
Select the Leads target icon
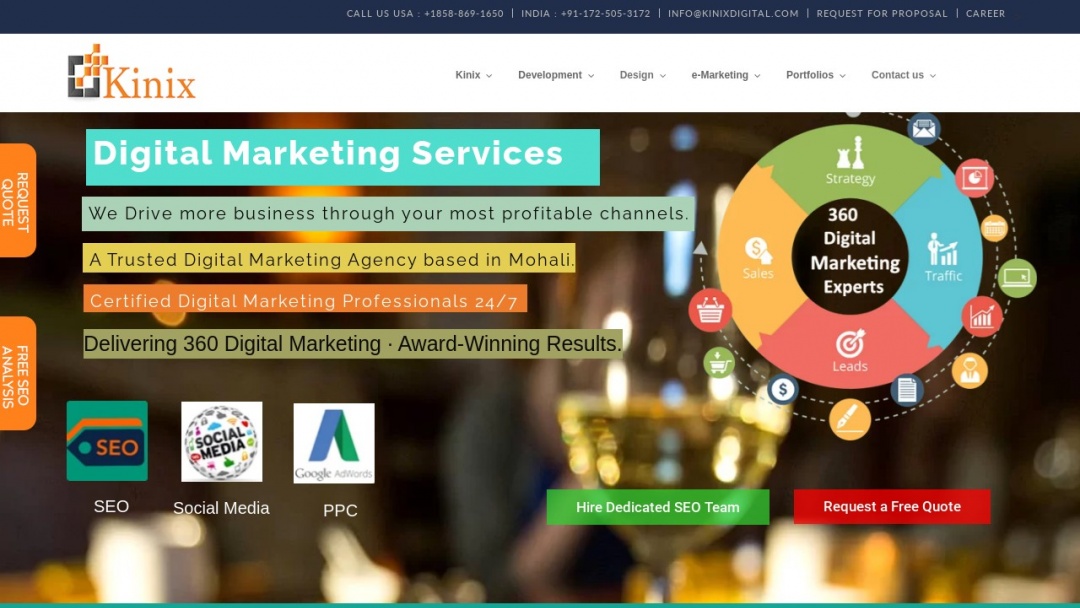(x=849, y=339)
